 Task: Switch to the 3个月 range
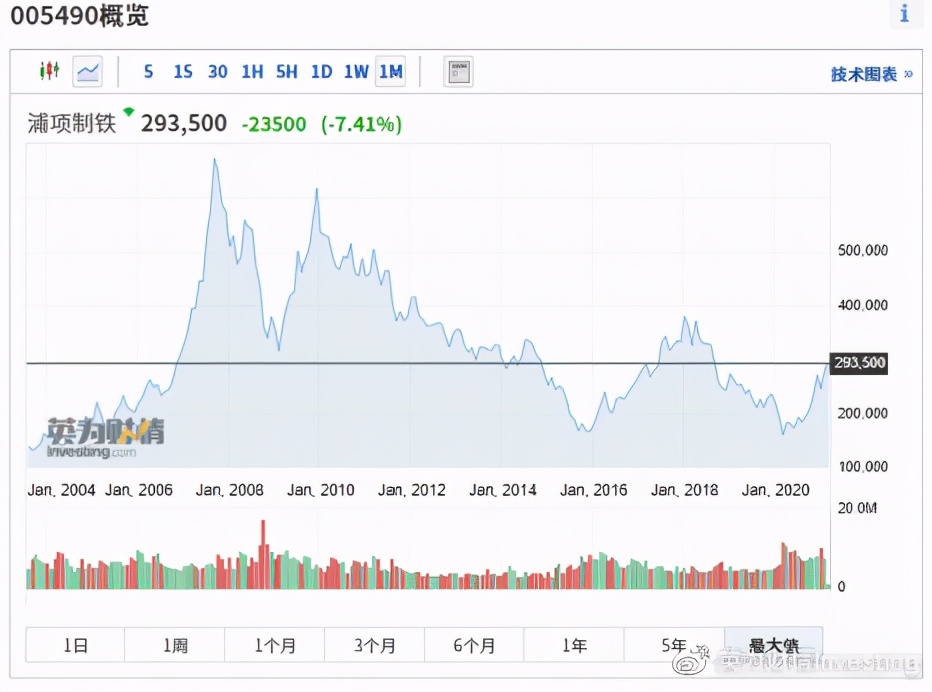pos(374,644)
